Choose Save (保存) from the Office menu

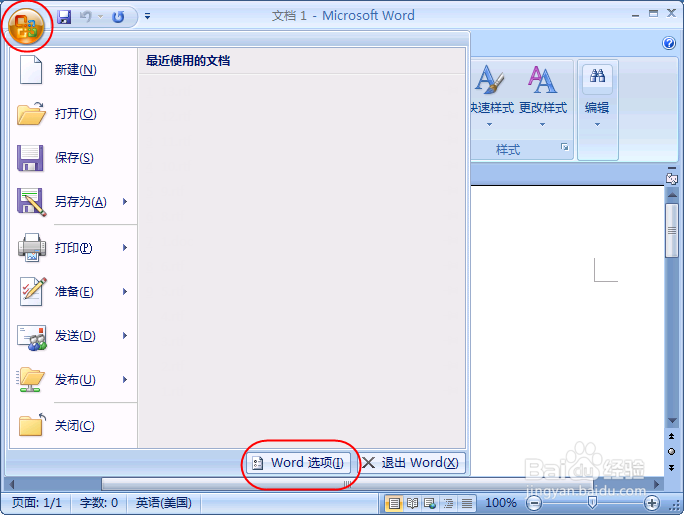tap(73, 158)
